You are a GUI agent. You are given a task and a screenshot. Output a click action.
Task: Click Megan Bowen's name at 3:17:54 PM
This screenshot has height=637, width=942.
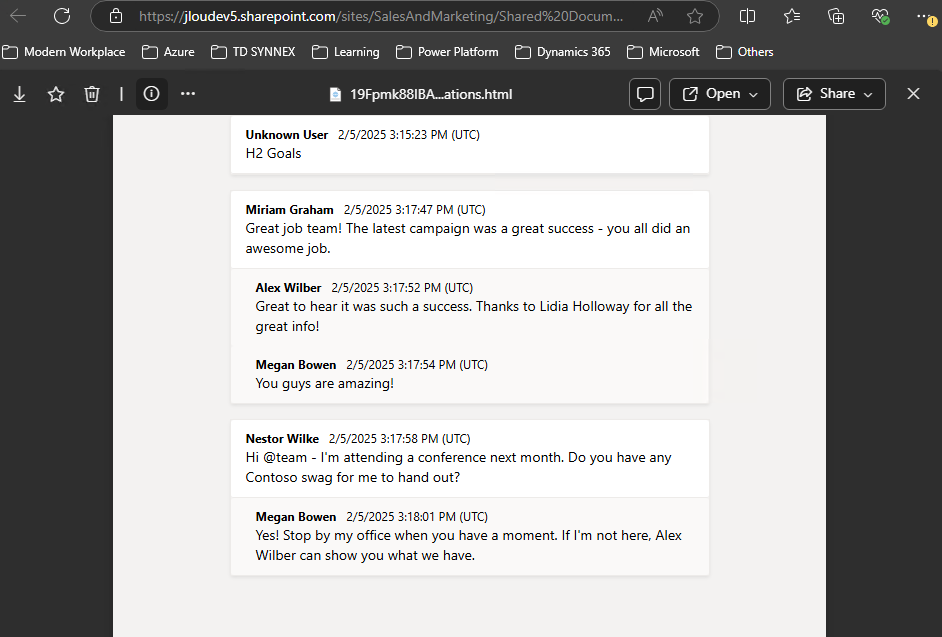pos(296,365)
